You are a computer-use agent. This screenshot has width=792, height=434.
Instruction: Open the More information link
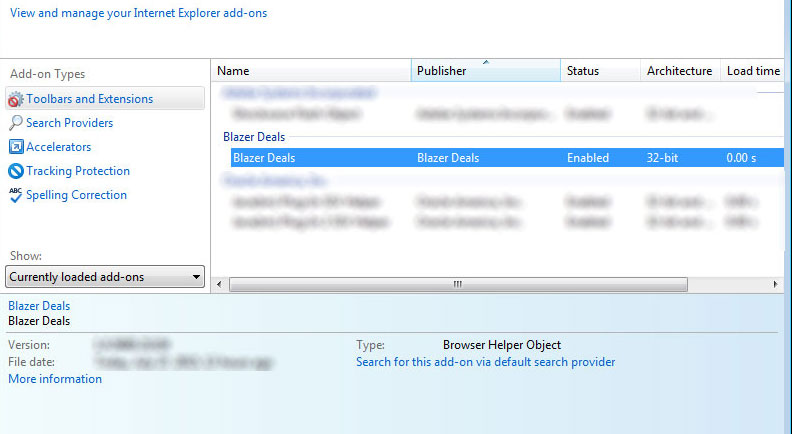pyautogui.click(x=55, y=379)
